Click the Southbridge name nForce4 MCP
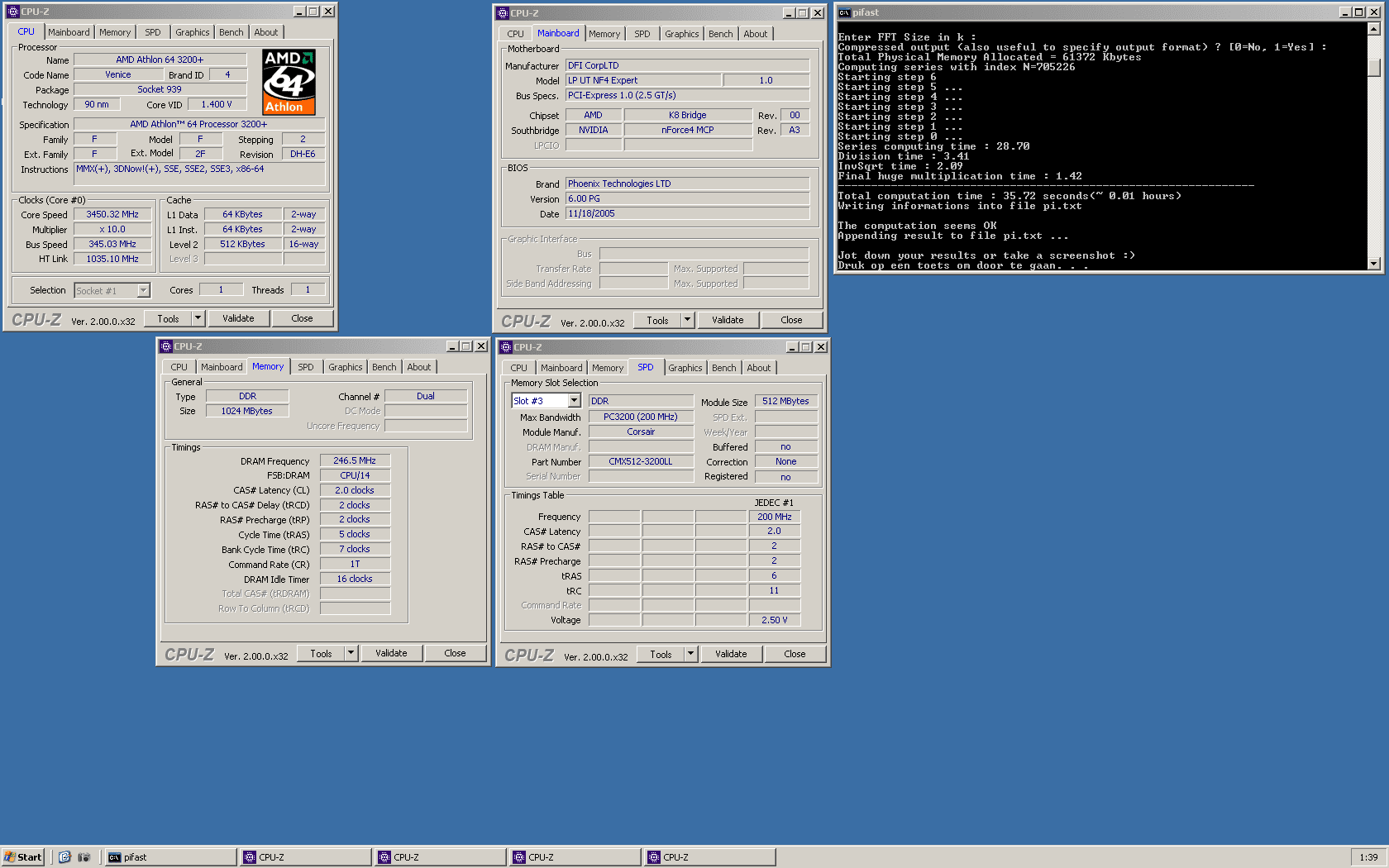Image resolution: width=1389 pixels, height=868 pixels. [688, 130]
